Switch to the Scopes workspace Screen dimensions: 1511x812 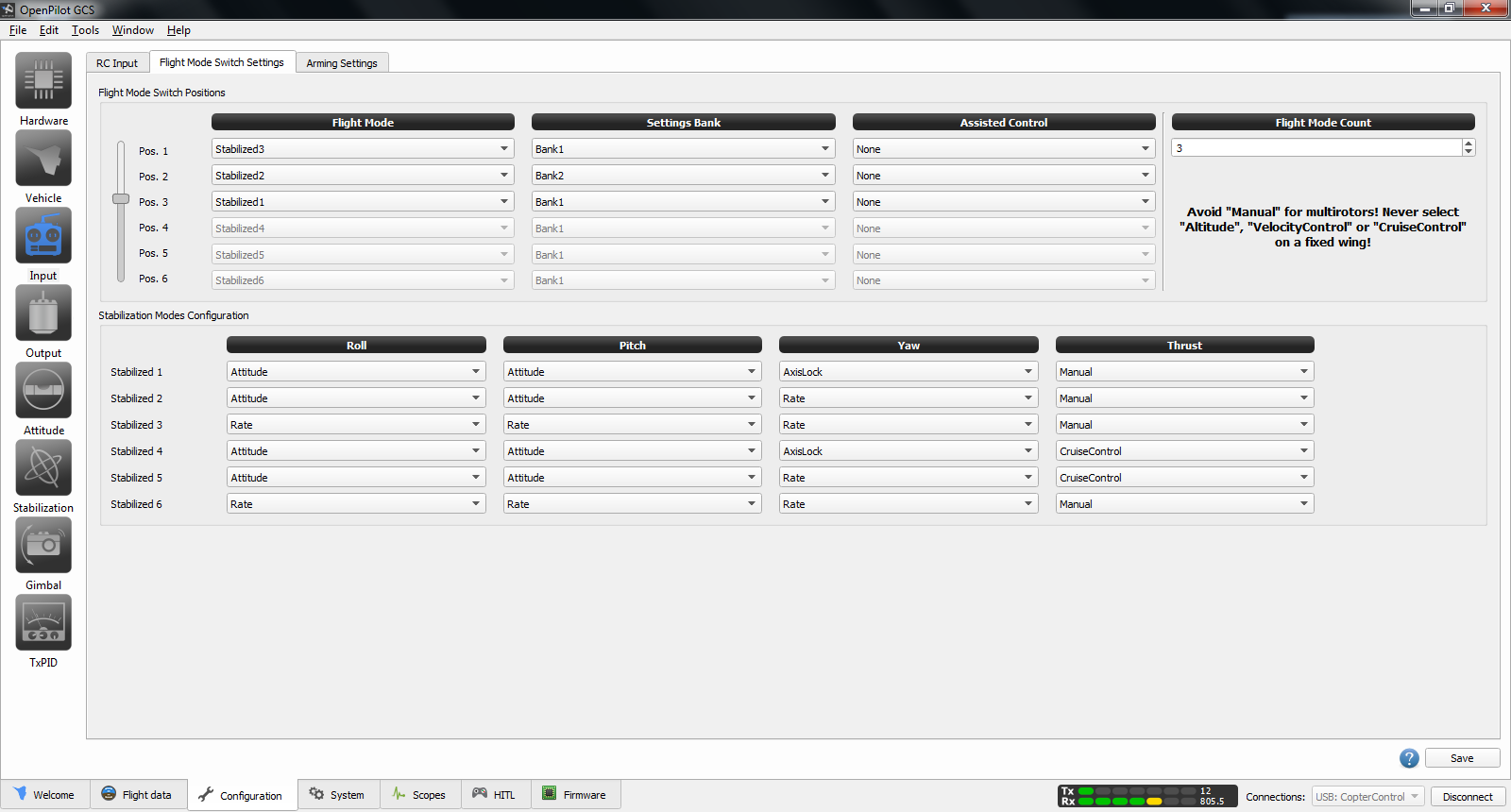click(x=420, y=795)
